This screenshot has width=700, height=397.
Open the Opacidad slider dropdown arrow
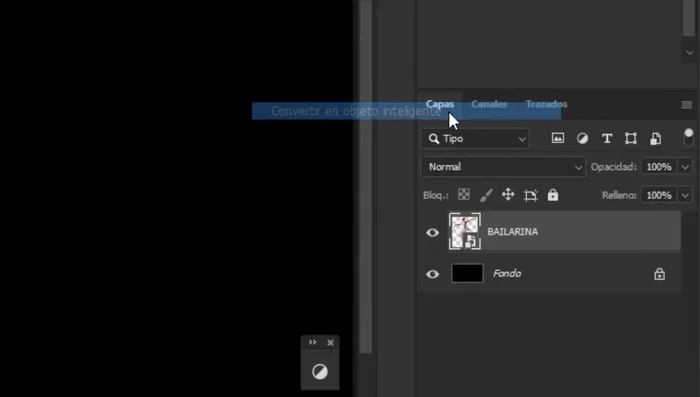pyautogui.click(x=685, y=167)
